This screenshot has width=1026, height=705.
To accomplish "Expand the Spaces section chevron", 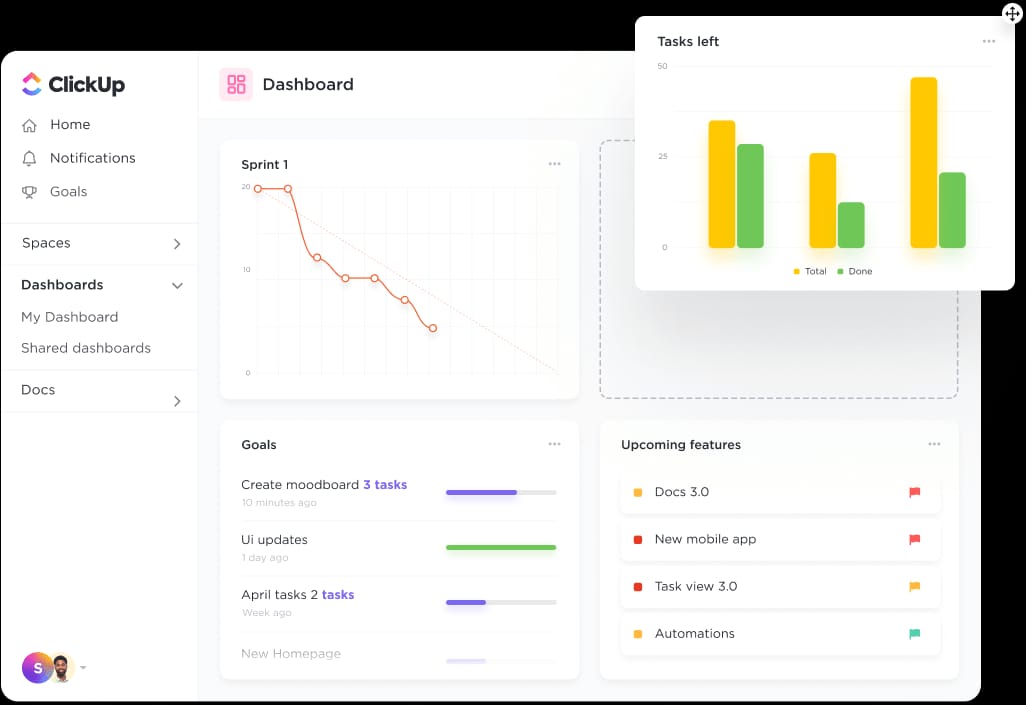I will pos(177,244).
